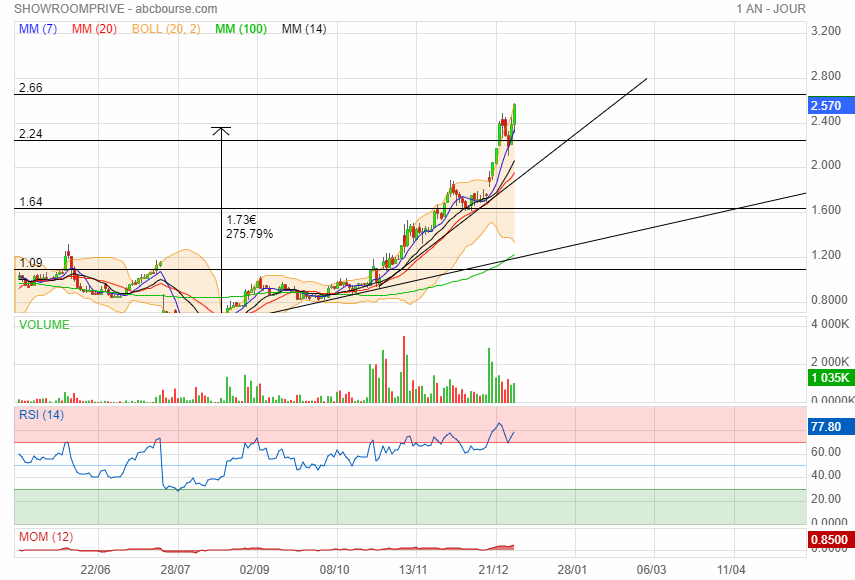Click the 60.00 RSI axis label
Screen dimensions: 855x580
(826, 451)
